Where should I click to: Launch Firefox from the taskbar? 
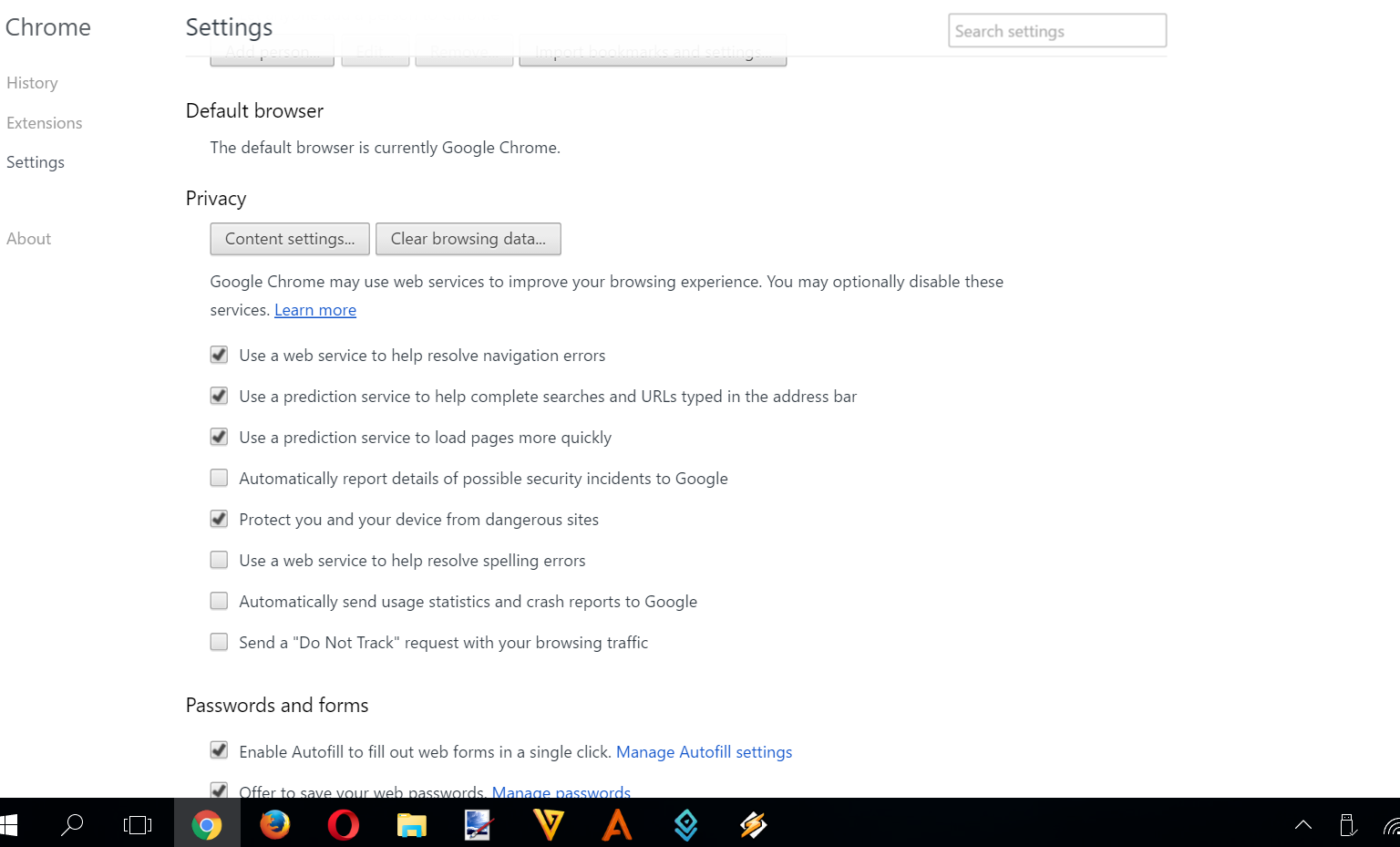275,824
